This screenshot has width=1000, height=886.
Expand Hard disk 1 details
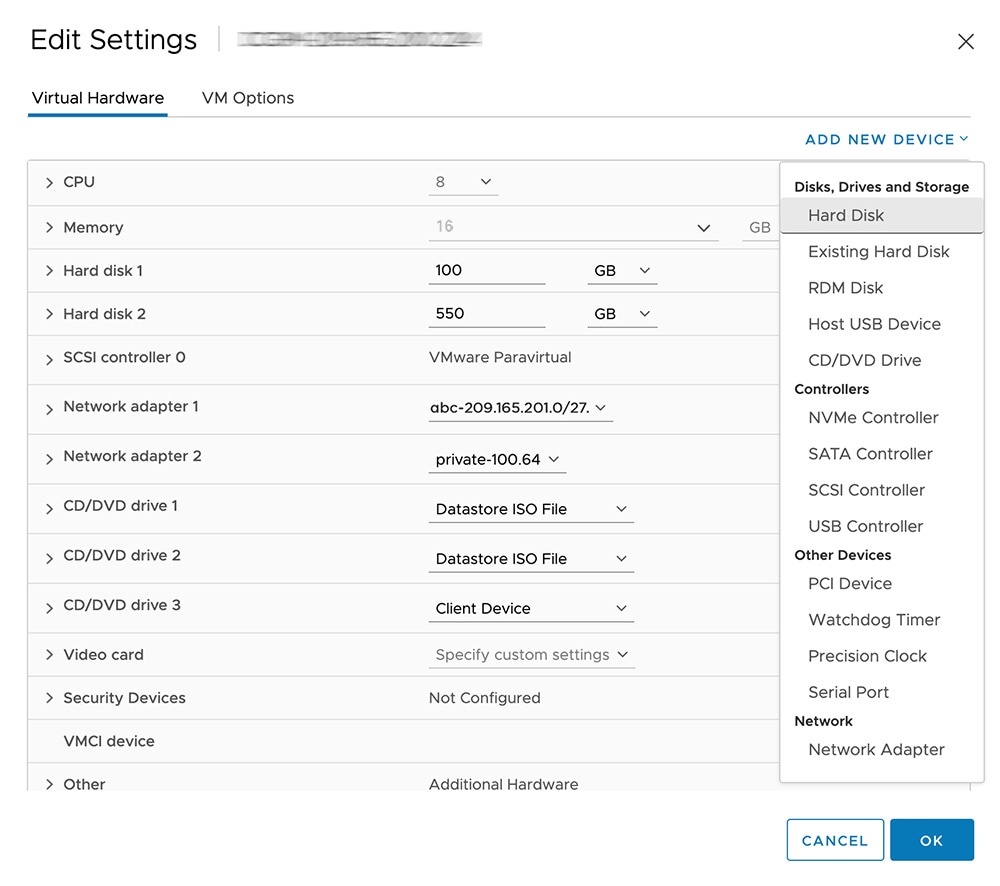point(49,271)
